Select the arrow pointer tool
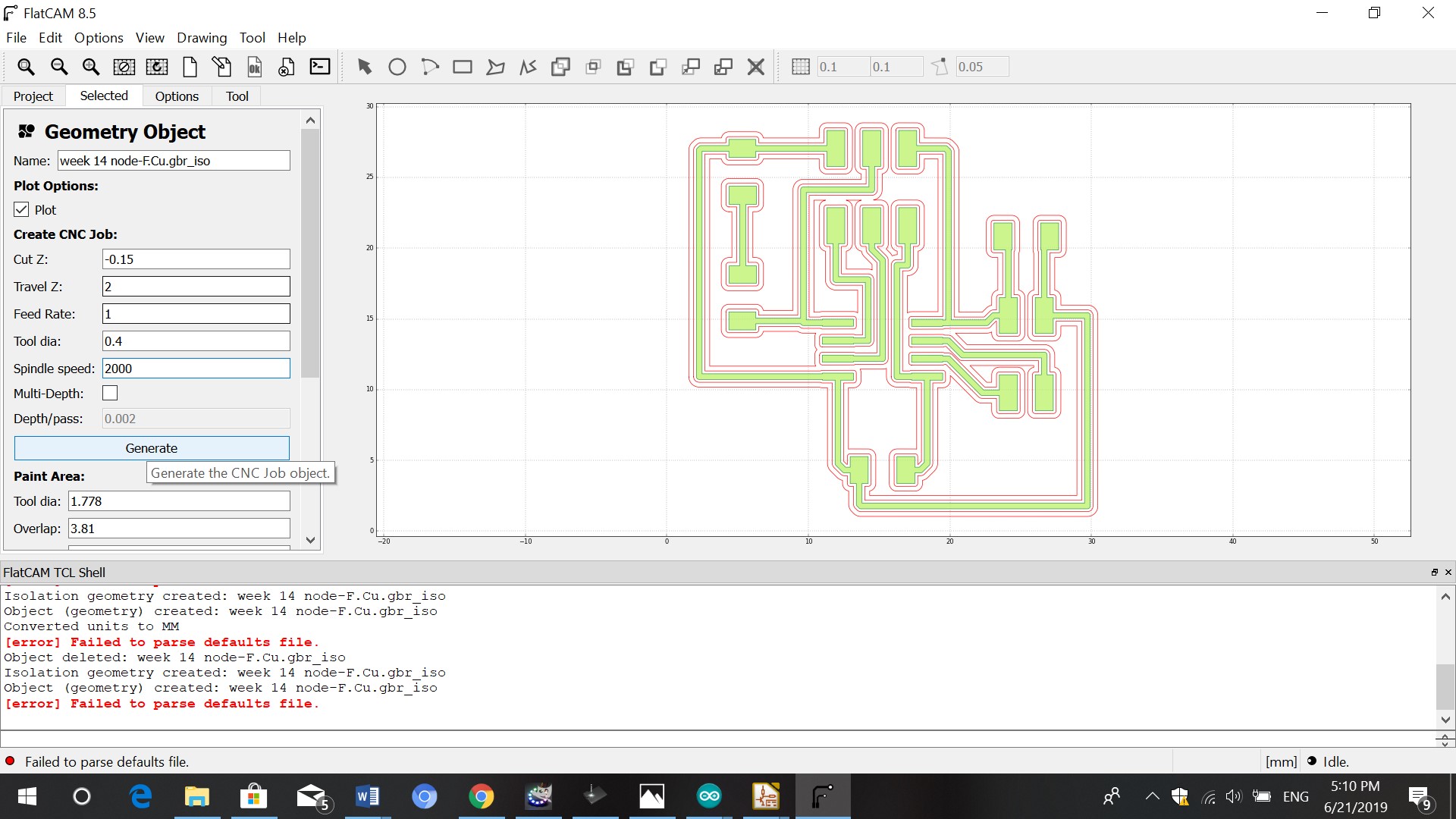Image resolution: width=1456 pixels, height=819 pixels. (364, 67)
